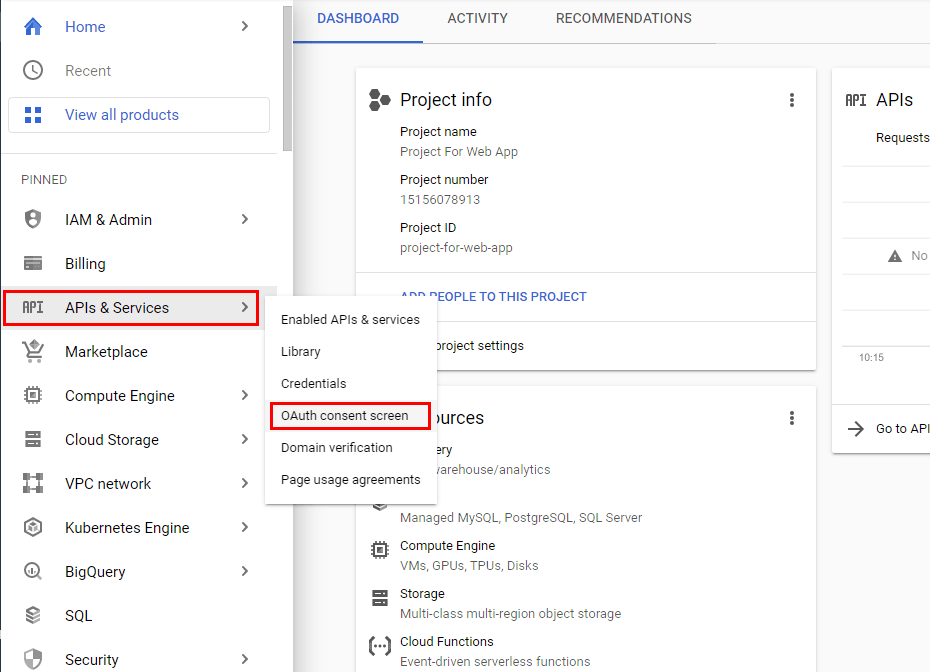Open the Storage resource link
930x672 pixels.
point(422,594)
